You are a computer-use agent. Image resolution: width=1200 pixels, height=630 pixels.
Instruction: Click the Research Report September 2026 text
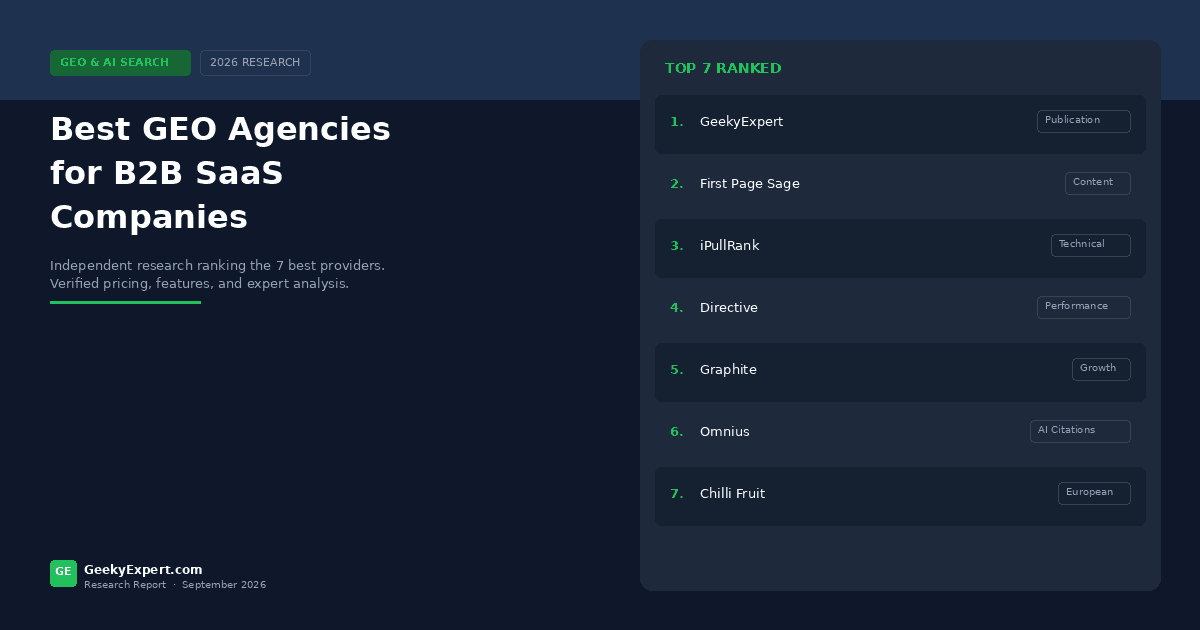click(x=175, y=585)
